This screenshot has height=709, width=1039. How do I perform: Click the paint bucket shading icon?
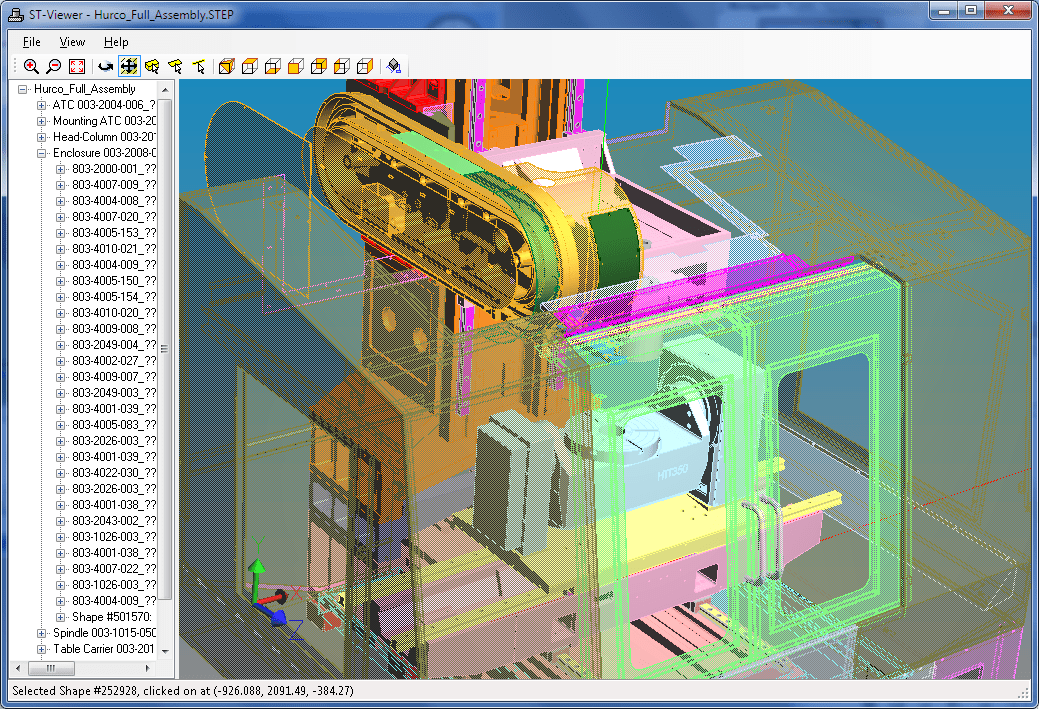[x=394, y=66]
